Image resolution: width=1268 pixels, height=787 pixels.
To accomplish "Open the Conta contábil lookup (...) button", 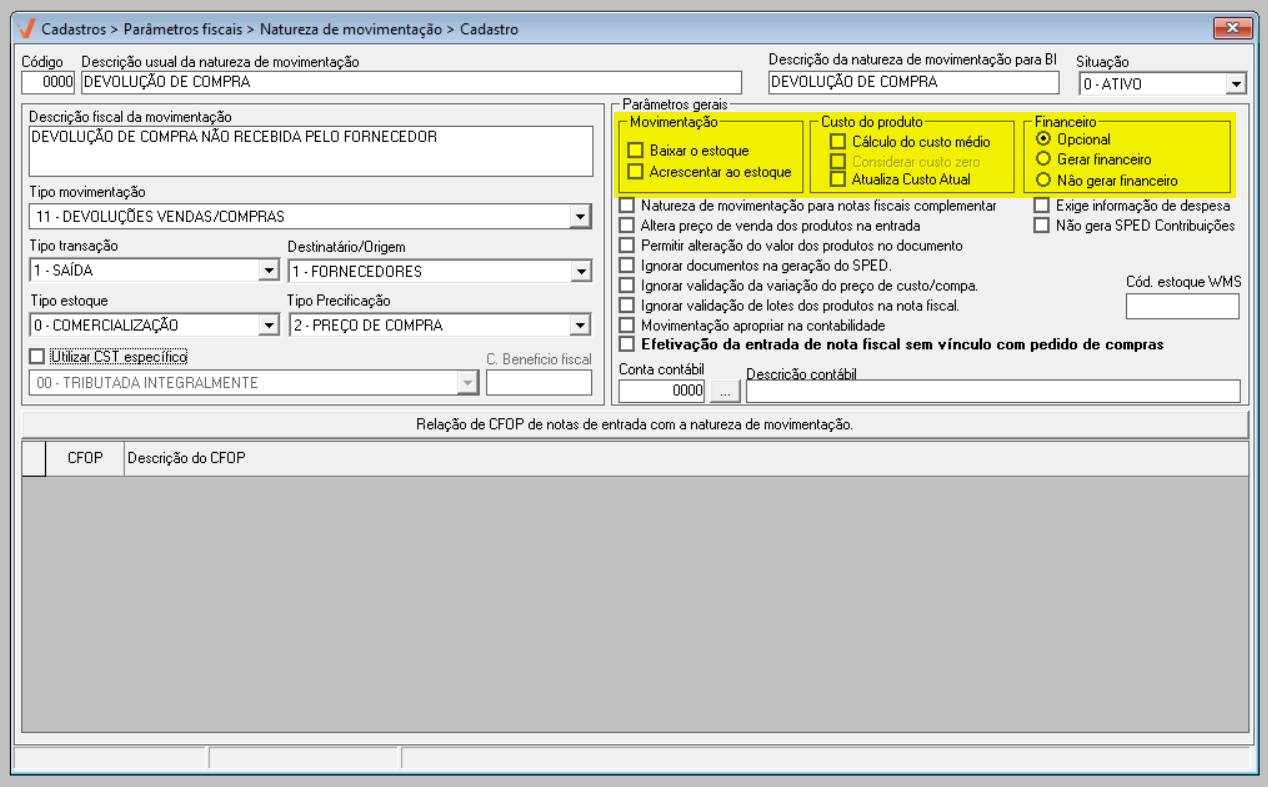I will [x=725, y=391].
